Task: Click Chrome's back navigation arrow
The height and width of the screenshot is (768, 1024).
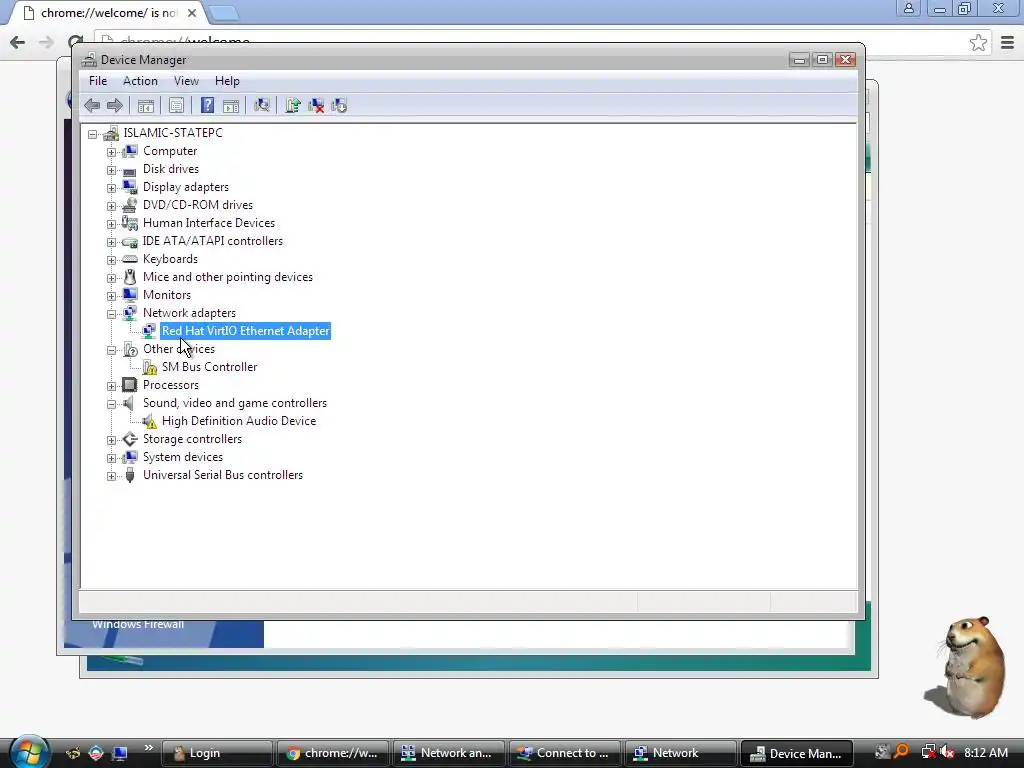Action: click(x=18, y=42)
